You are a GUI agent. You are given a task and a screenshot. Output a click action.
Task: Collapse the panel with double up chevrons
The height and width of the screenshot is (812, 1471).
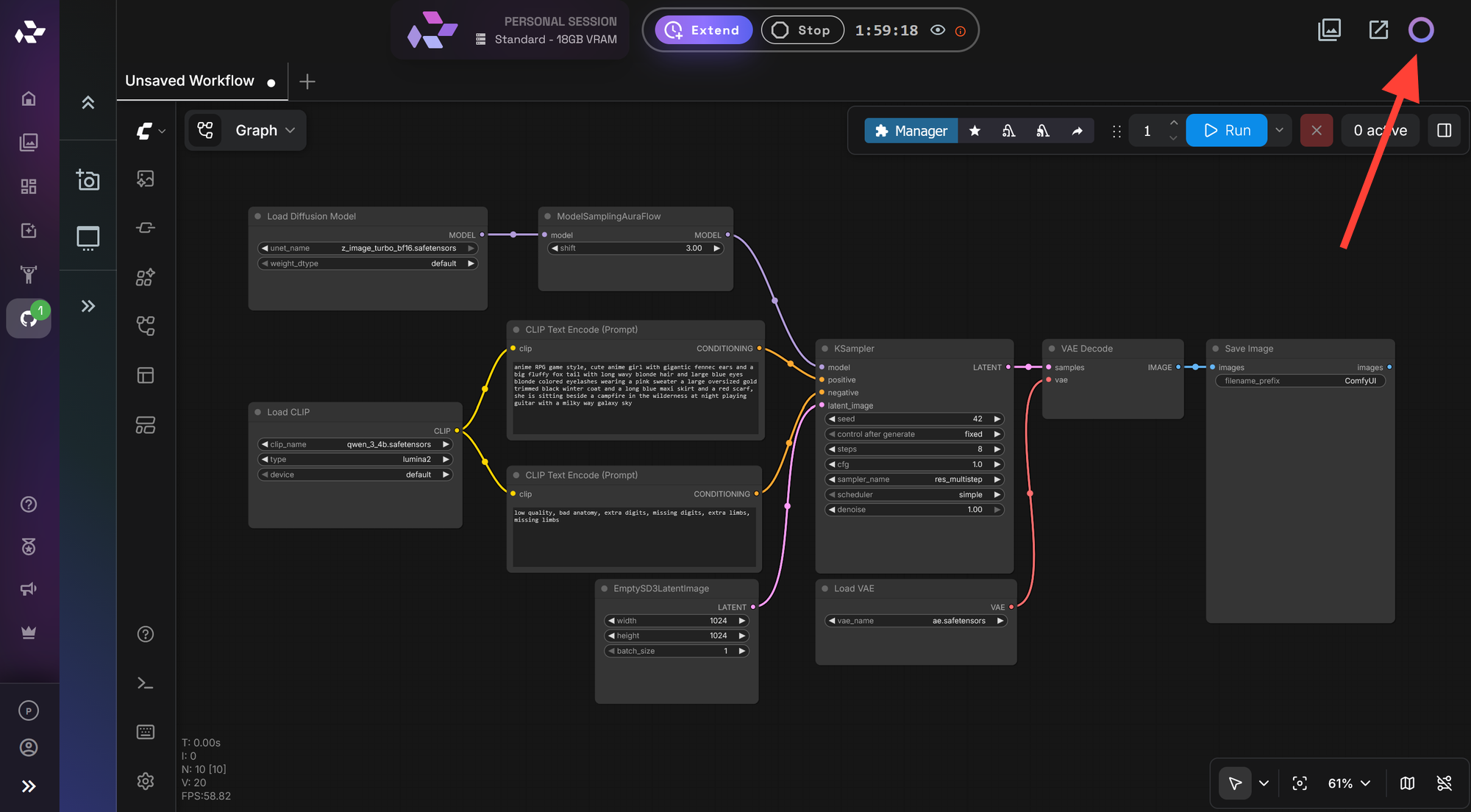88,102
